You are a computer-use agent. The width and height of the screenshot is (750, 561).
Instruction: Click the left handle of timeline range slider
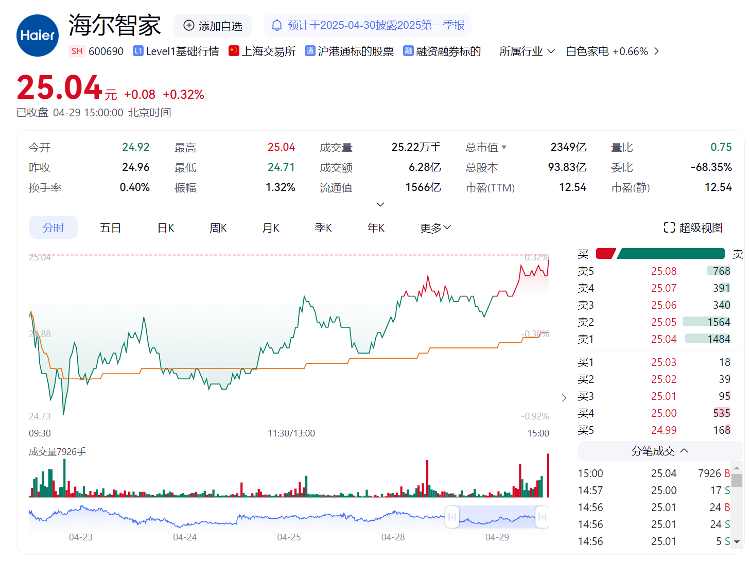[452, 517]
